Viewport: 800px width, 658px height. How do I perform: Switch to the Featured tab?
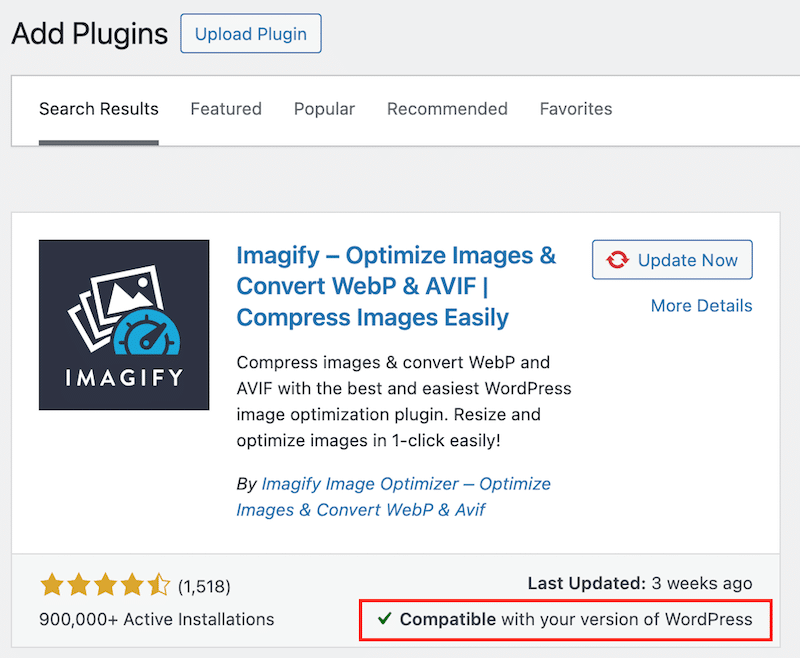[x=226, y=109]
